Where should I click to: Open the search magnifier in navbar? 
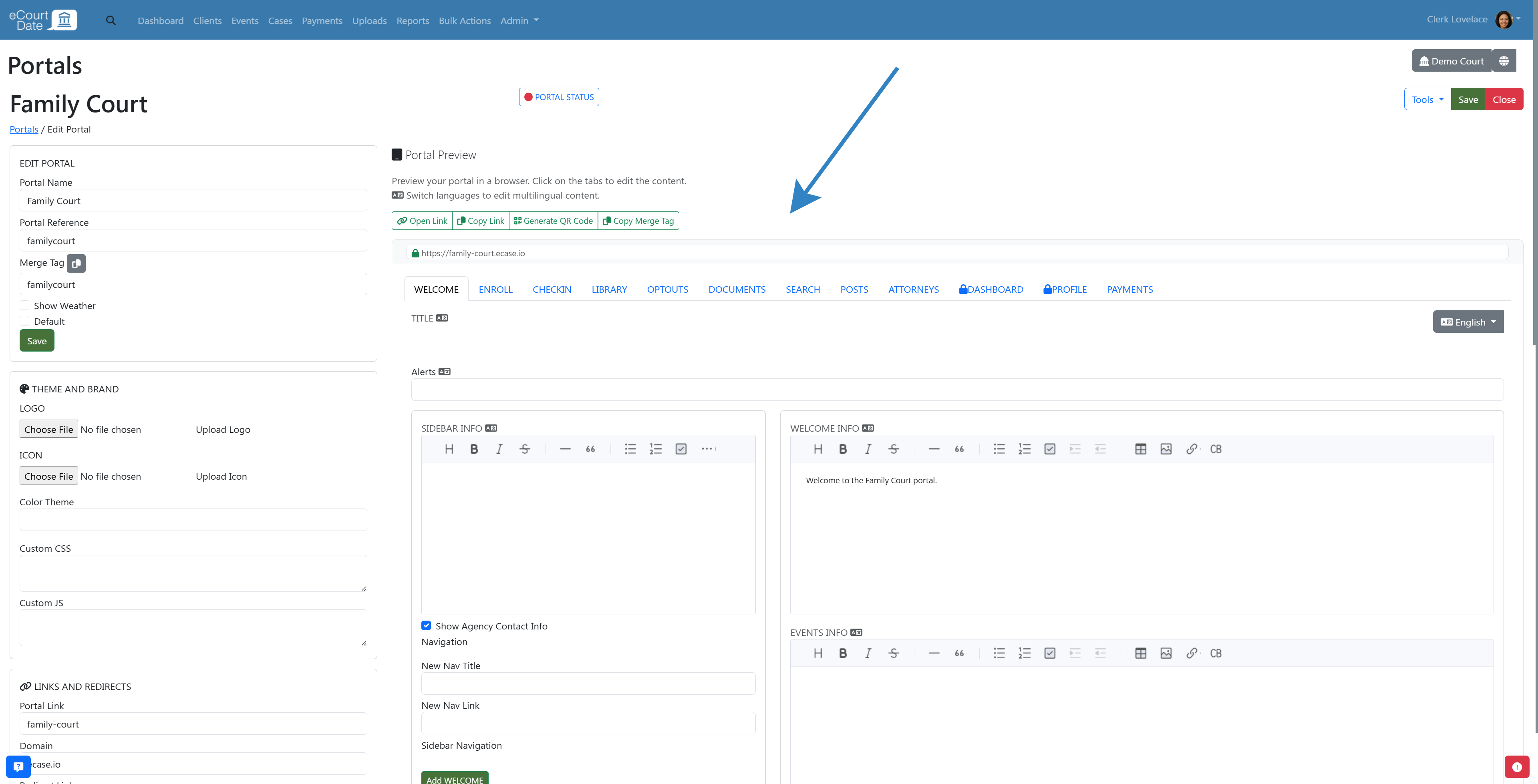coord(111,20)
